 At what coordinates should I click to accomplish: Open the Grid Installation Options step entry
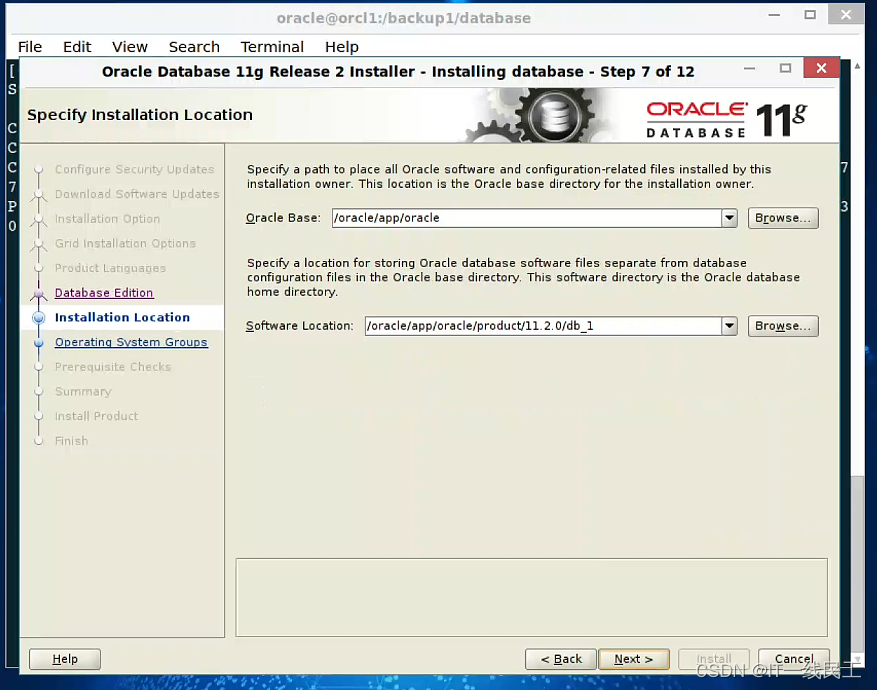(x=124, y=243)
